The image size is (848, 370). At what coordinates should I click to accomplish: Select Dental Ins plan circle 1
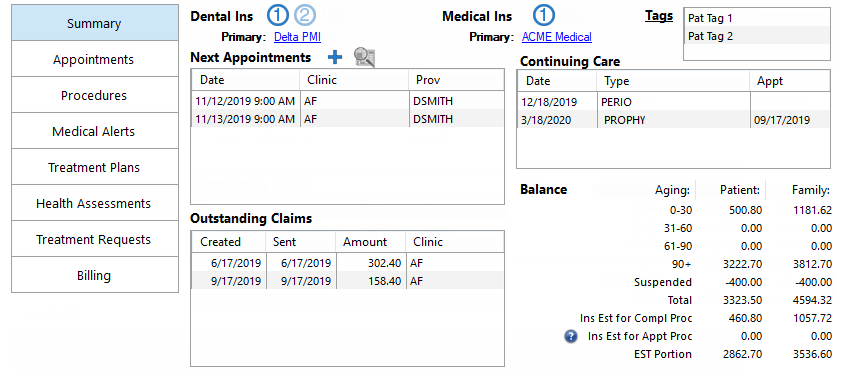(277, 16)
